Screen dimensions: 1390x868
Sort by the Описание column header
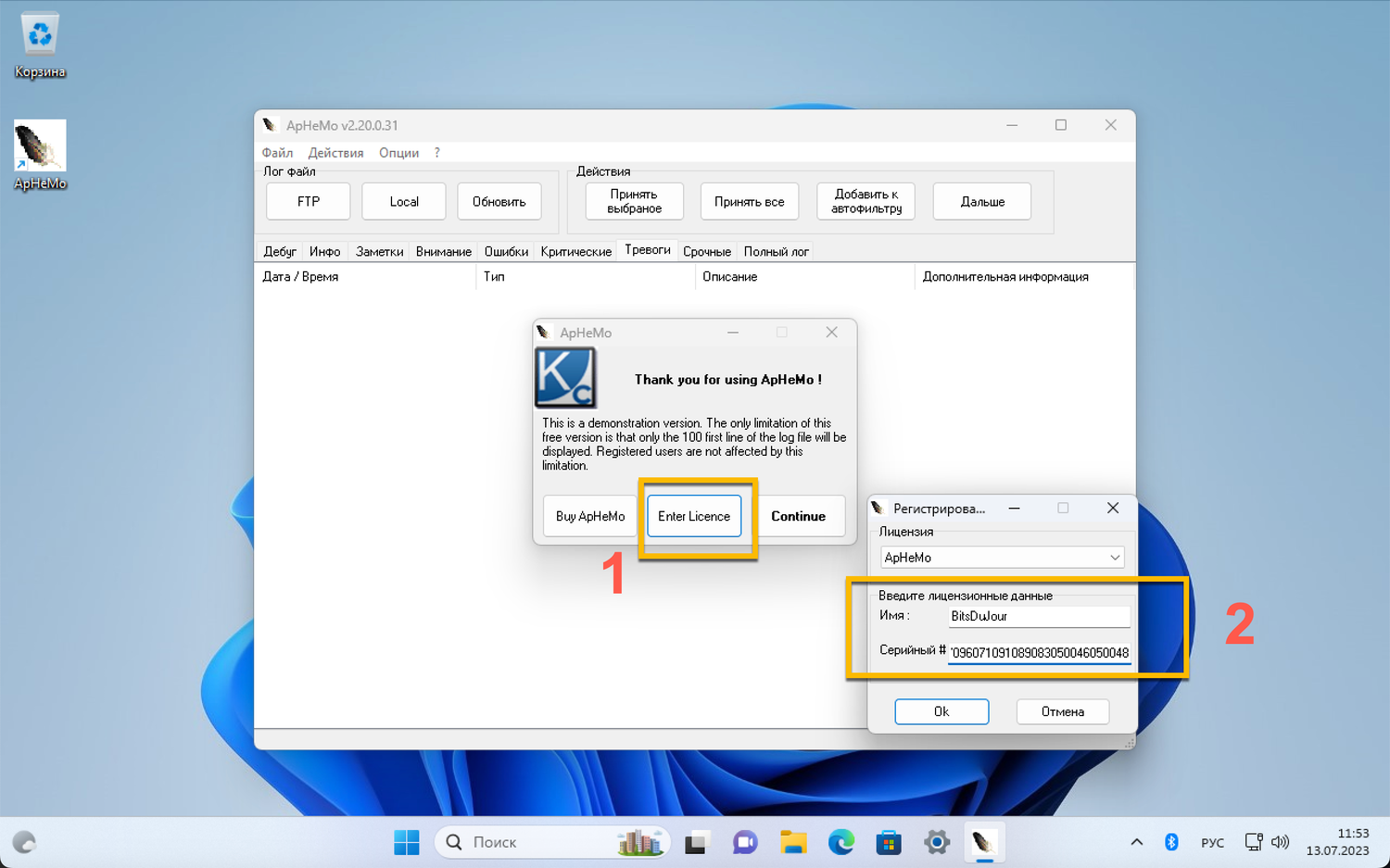805,276
